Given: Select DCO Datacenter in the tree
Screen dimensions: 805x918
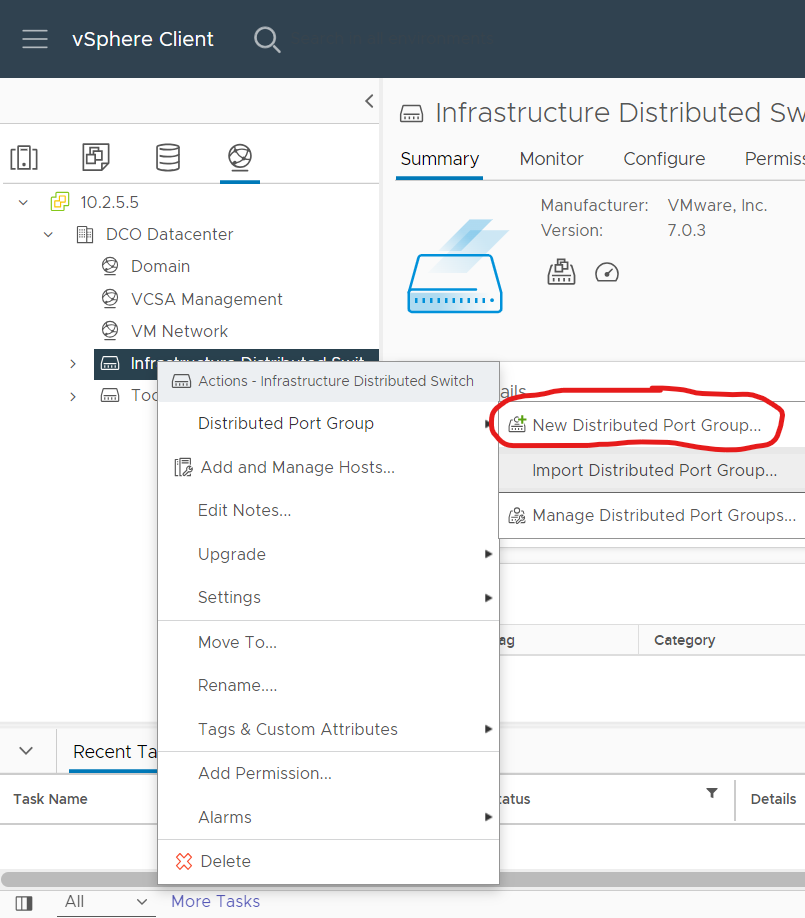Looking at the screenshot, I should (169, 234).
